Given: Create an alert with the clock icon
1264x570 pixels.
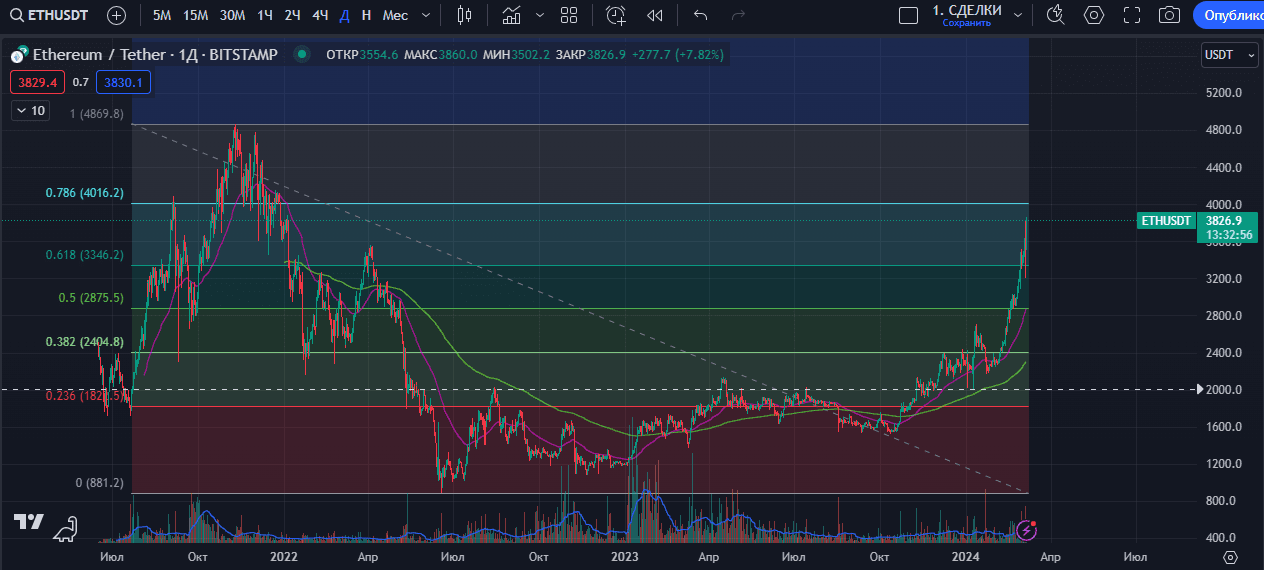Looking at the screenshot, I should [x=616, y=15].
